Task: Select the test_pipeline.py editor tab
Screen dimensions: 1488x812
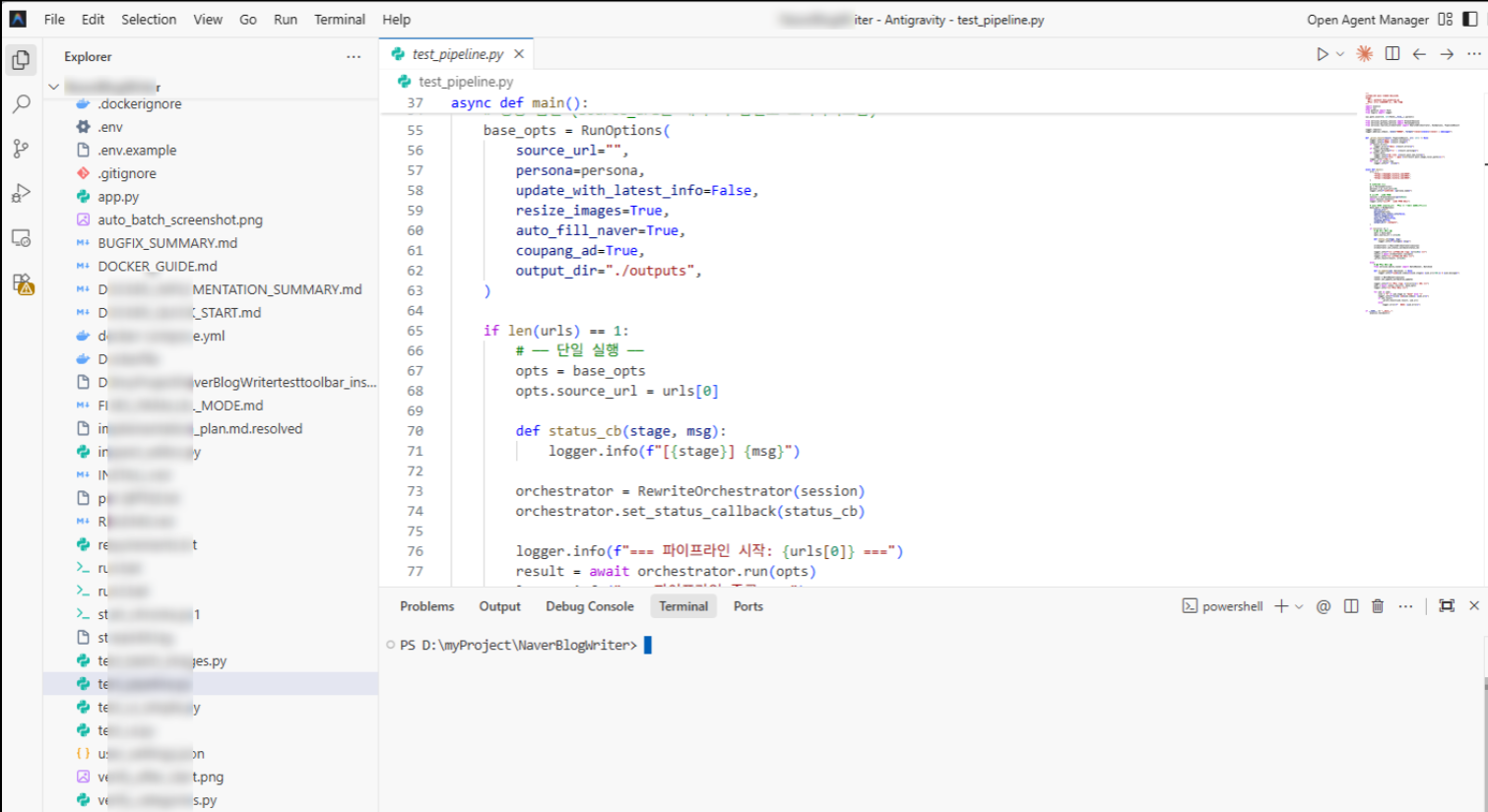Action: pos(458,54)
